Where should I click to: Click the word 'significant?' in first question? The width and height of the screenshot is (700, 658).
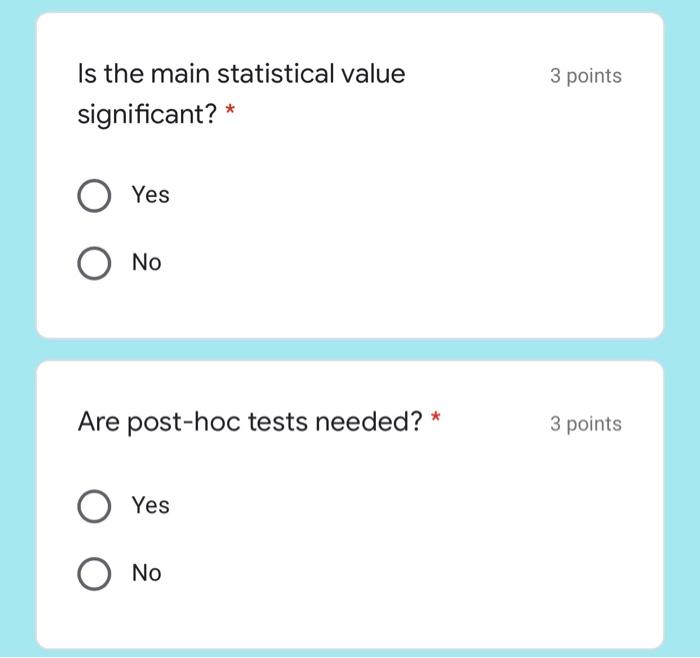(x=147, y=115)
